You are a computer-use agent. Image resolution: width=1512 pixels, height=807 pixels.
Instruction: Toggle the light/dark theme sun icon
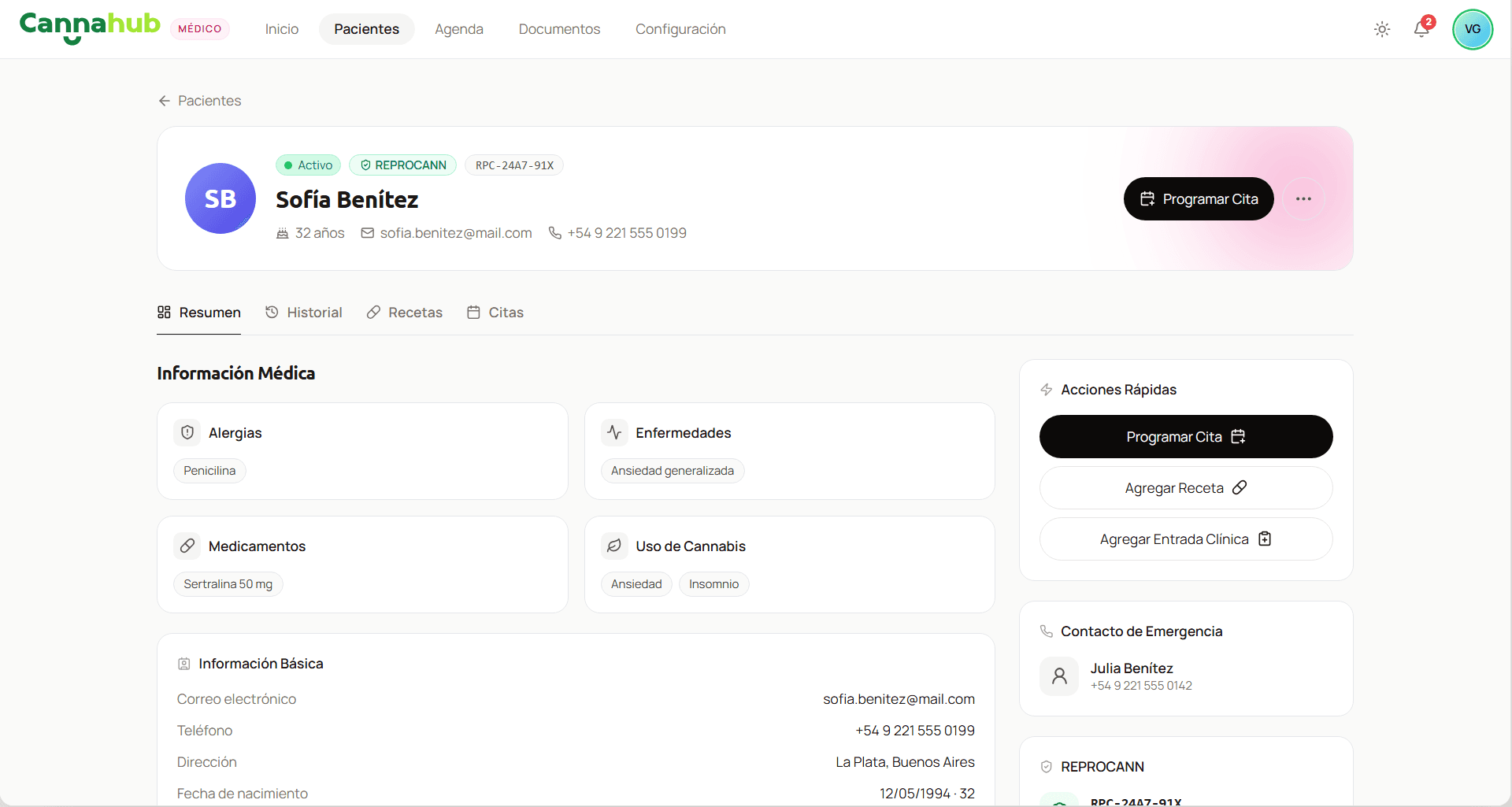pyautogui.click(x=1382, y=29)
